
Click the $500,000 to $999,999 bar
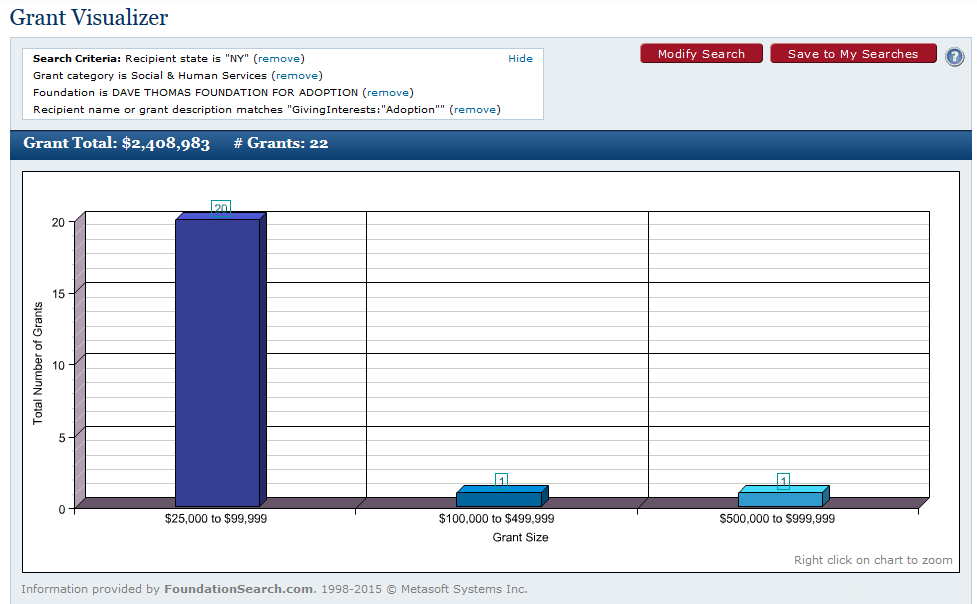(780, 498)
